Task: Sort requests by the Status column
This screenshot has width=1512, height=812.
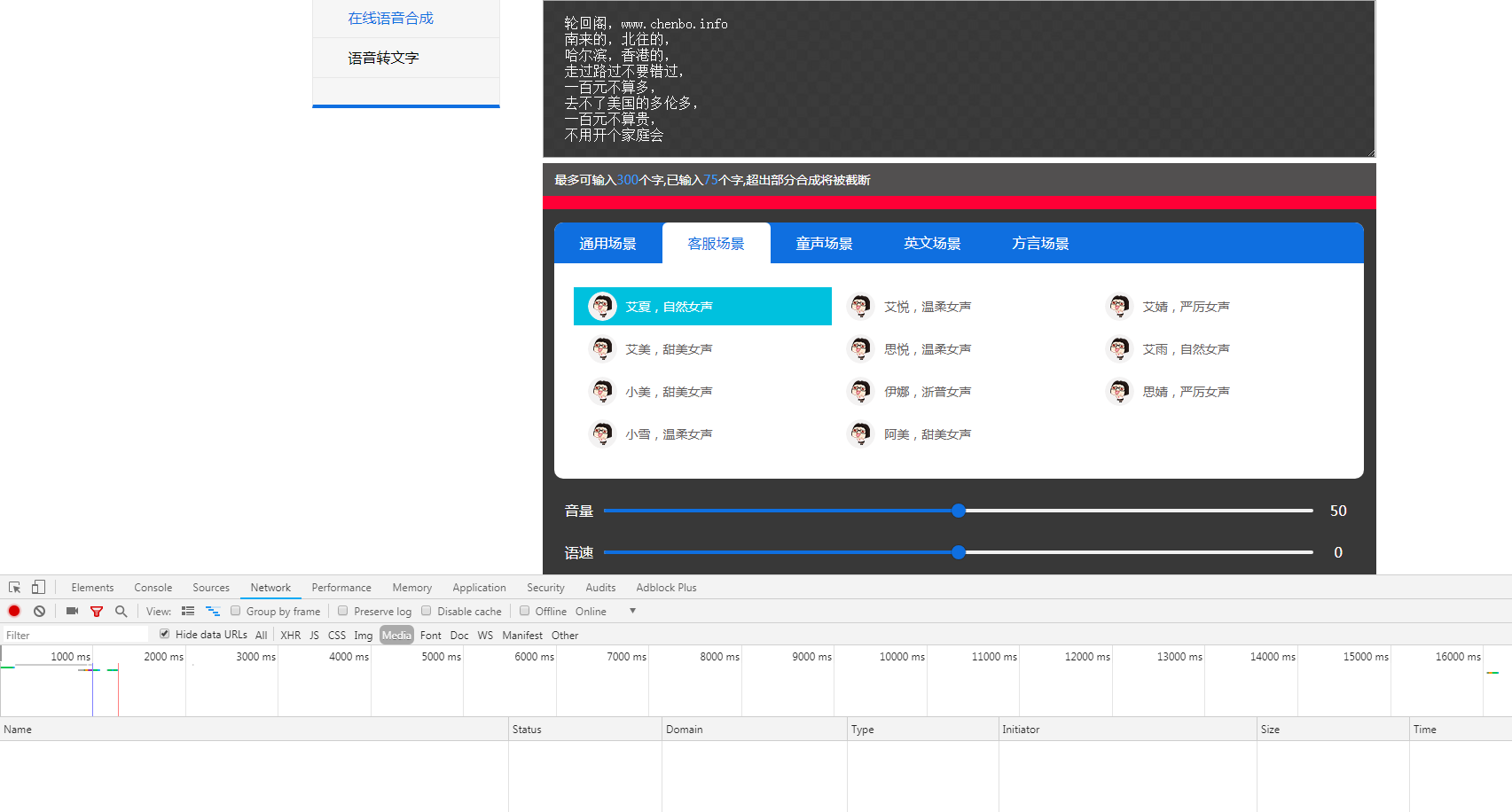Action: click(x=527, y=730)
